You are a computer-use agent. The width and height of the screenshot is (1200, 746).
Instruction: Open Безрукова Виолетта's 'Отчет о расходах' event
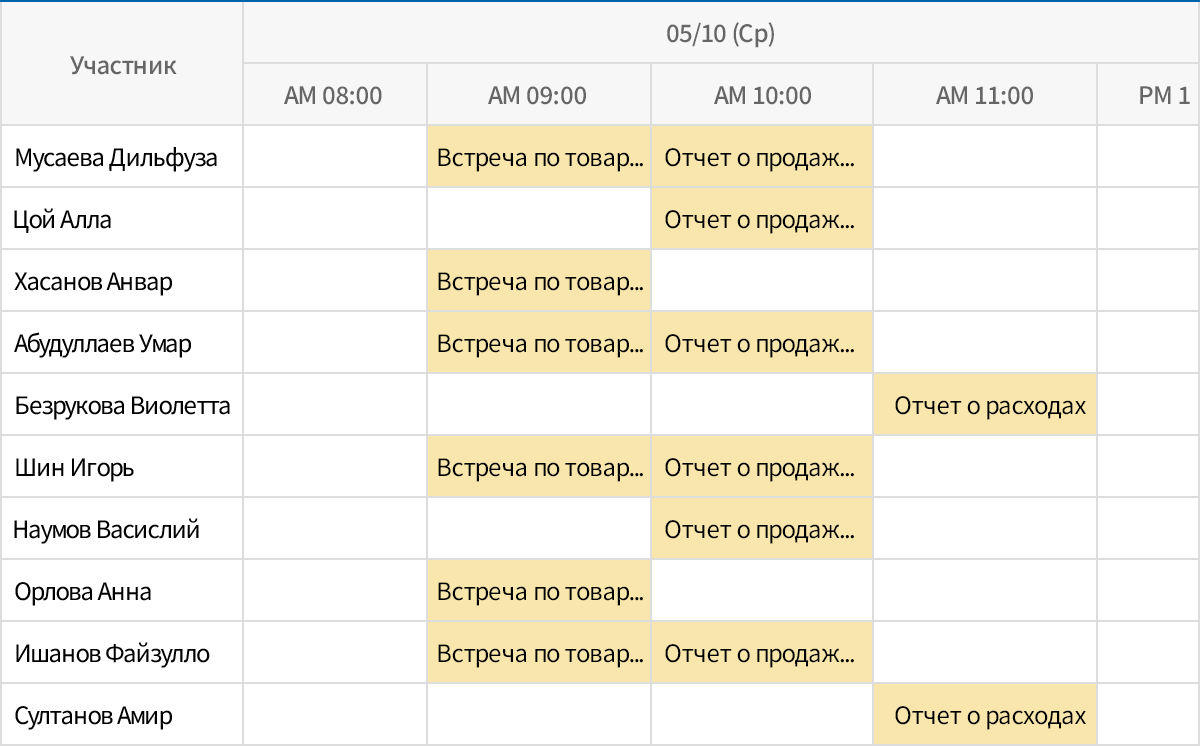pos(985,404)
